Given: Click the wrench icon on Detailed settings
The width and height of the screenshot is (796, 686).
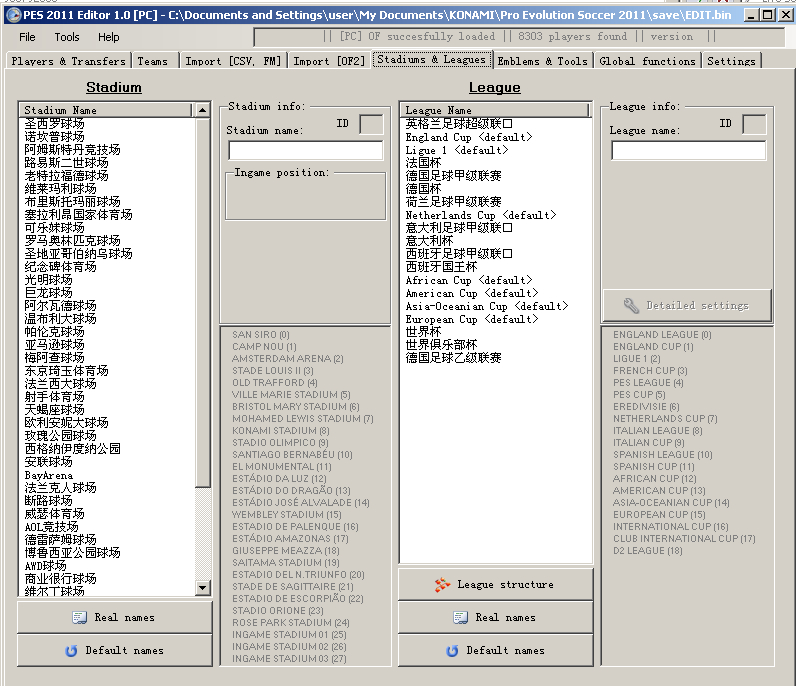Looking at the screenshot, I should (631, 305).
